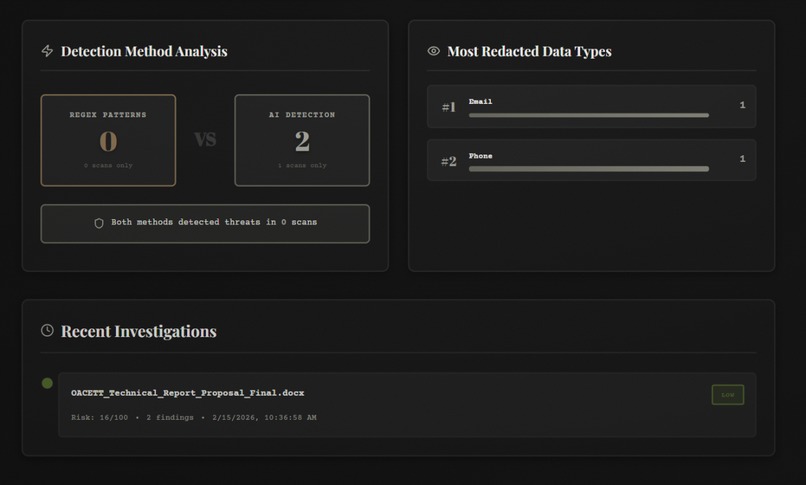Click the '0 scans only' caption

tap(108, 165)
